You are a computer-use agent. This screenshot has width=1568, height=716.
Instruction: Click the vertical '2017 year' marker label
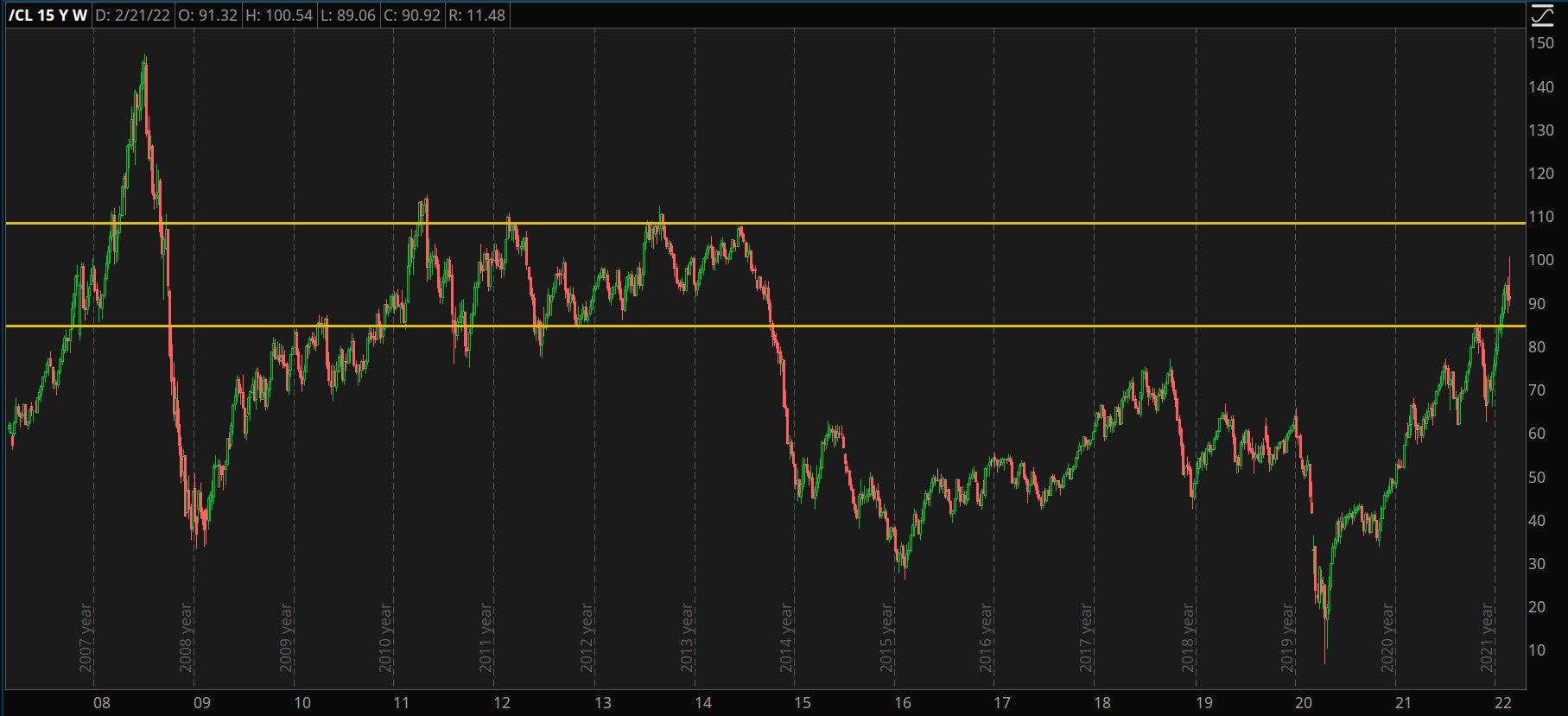click(1087, 637)
